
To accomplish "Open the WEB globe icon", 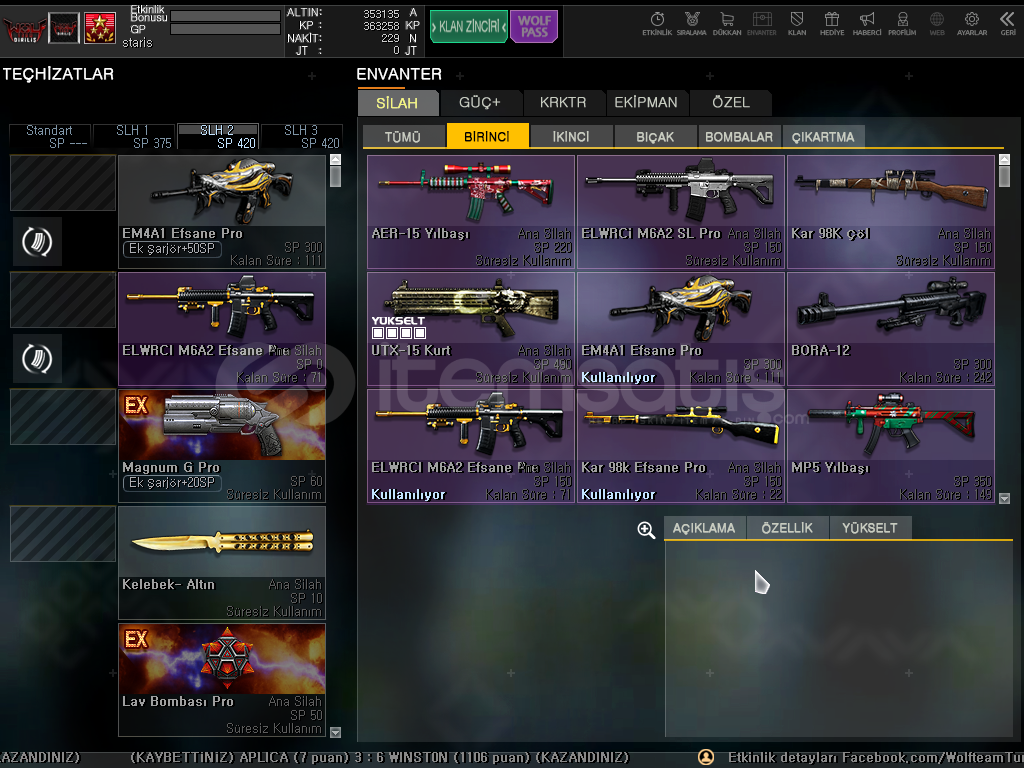I will coord(937,24).
